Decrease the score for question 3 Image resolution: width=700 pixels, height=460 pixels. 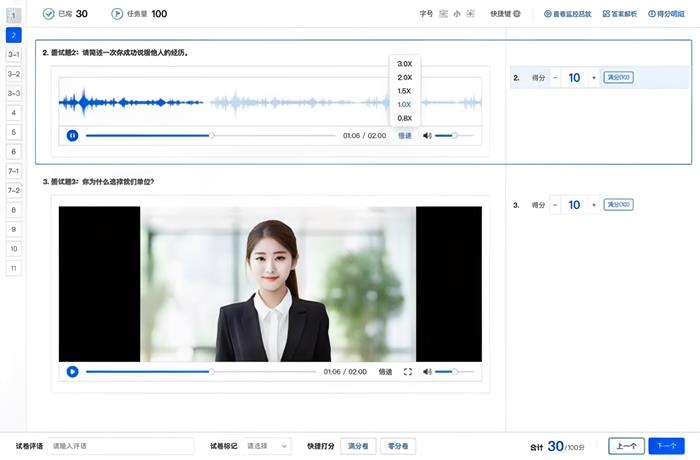coord(555,205)
